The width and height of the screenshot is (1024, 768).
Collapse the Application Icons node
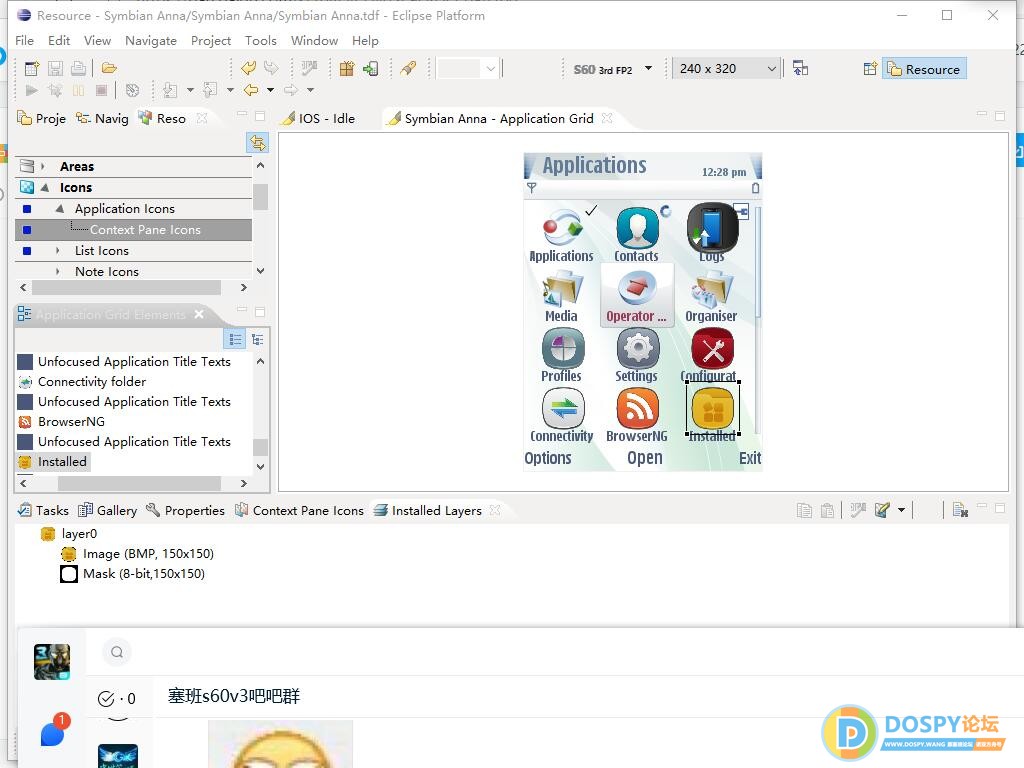coord(59,208)
